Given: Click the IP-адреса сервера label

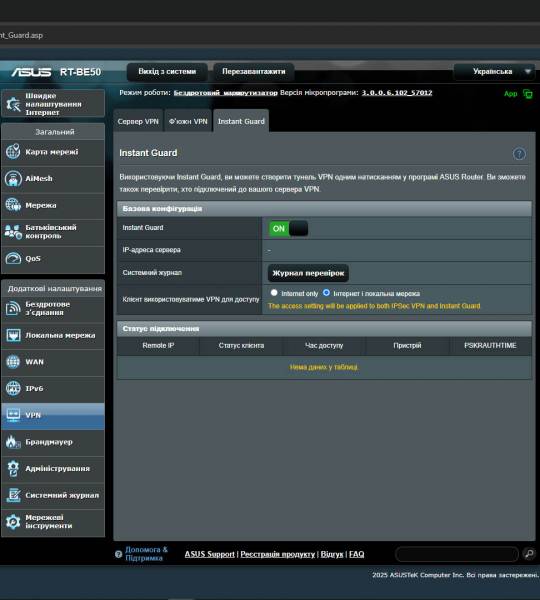Looking at the screenshot, I should coord(152,250).
